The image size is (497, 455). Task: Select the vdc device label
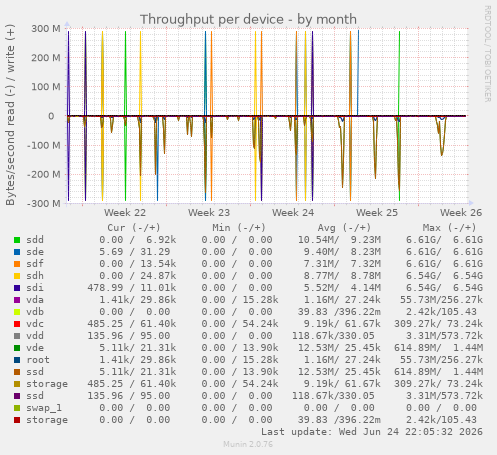point(35,324)
